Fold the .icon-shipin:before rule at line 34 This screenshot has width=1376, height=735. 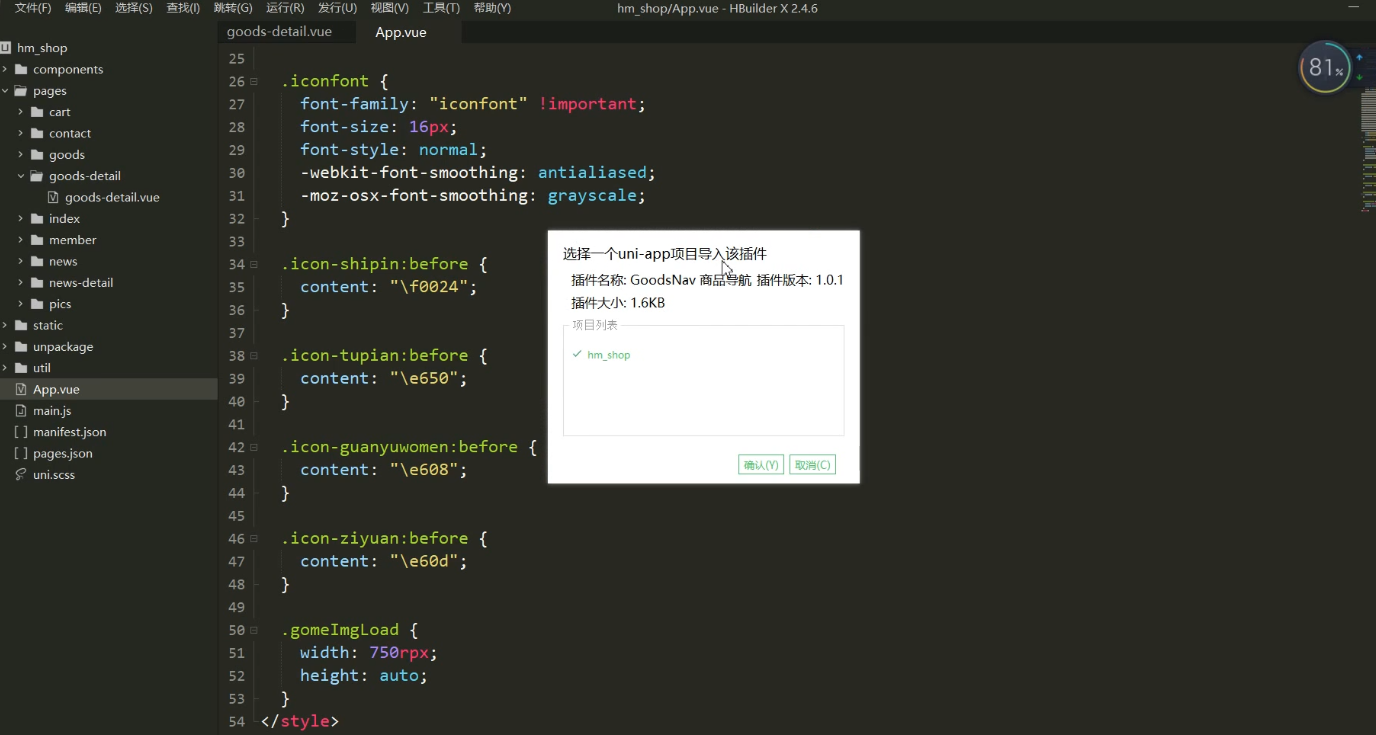pyautogui.click(x=254, y=264)
